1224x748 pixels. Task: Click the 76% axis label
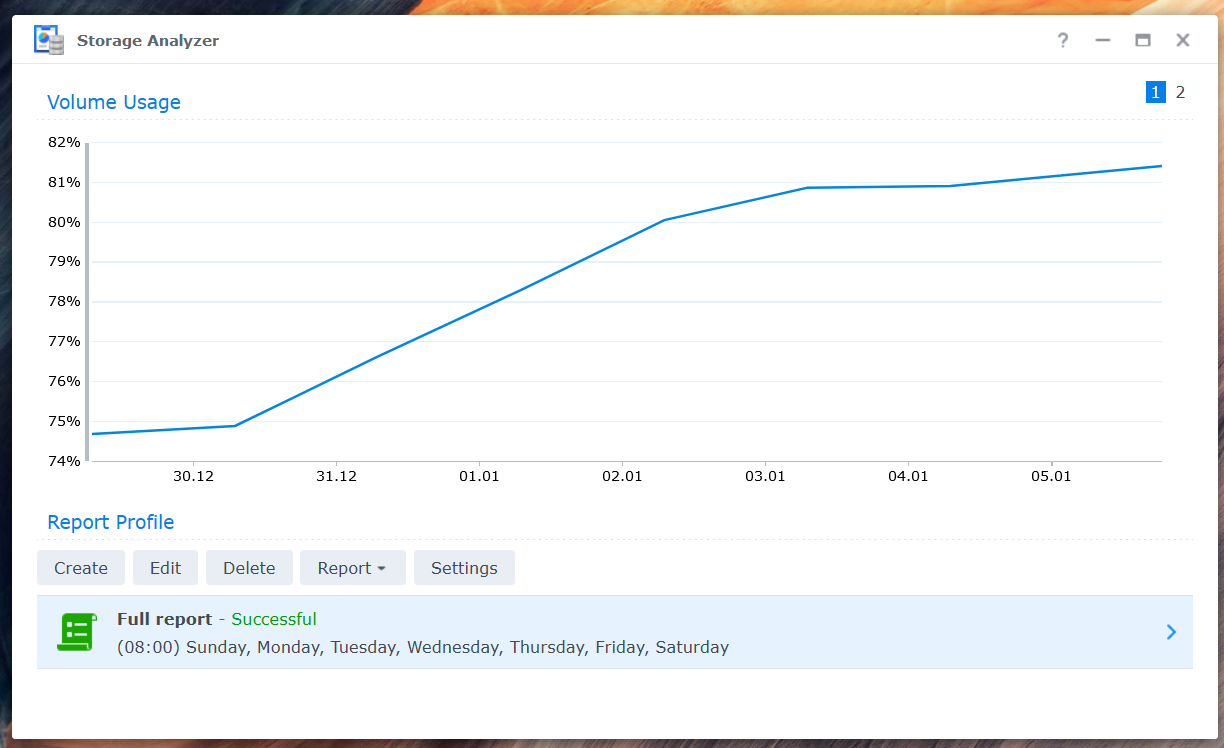[x=64, y=381]
